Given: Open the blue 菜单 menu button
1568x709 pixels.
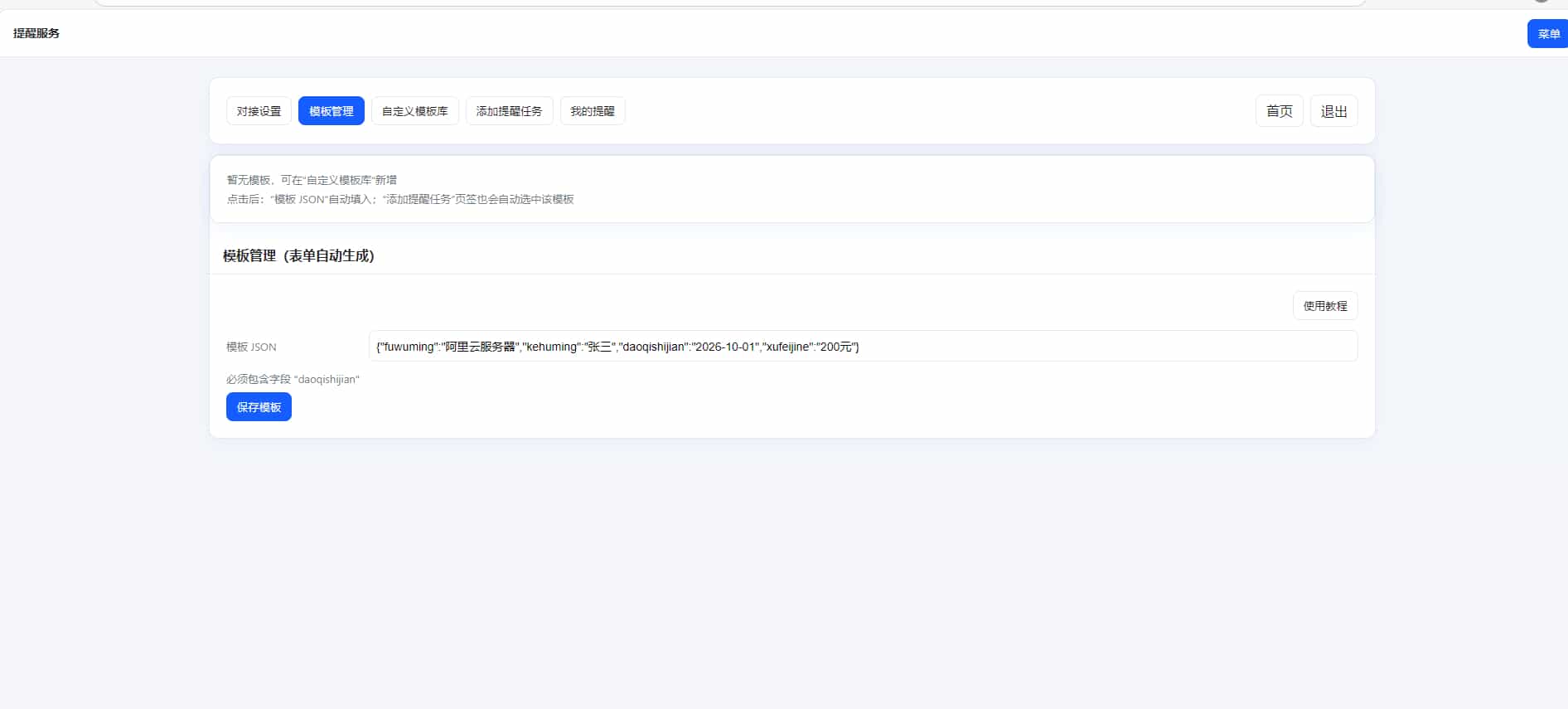Looking at the screenshot, I should pyautogui.click(x=1547, y=34).
